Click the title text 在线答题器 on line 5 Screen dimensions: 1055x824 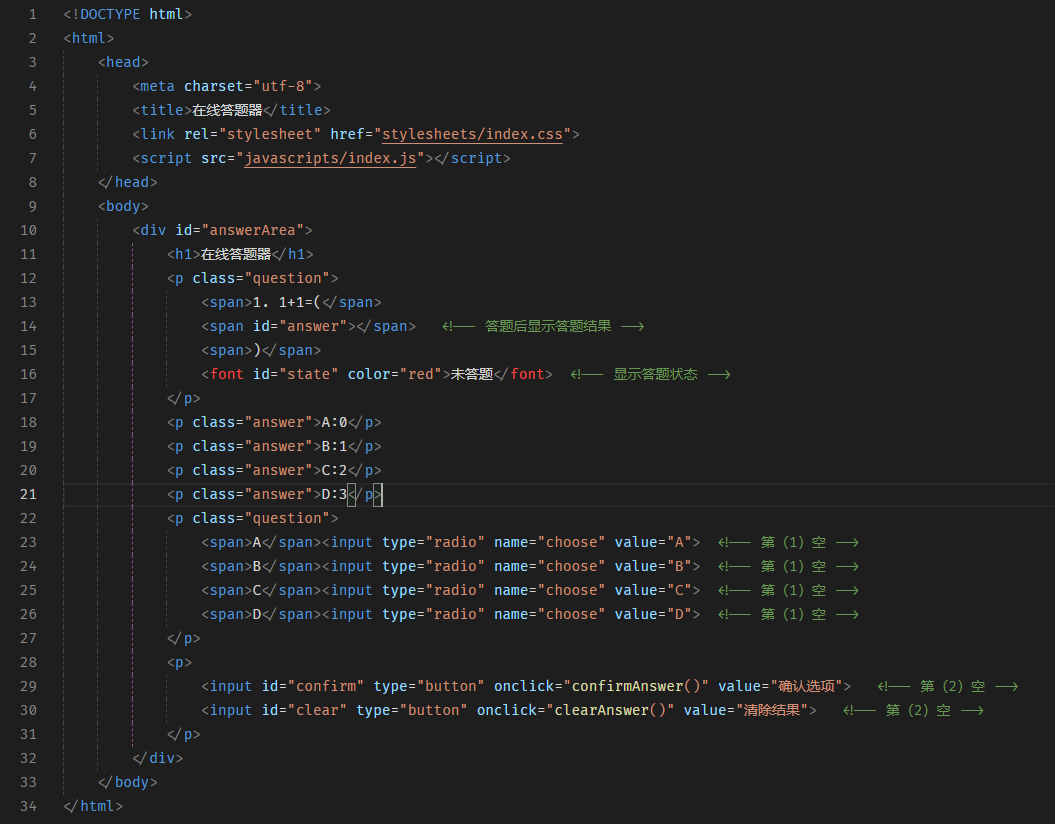tap(227, 110)
